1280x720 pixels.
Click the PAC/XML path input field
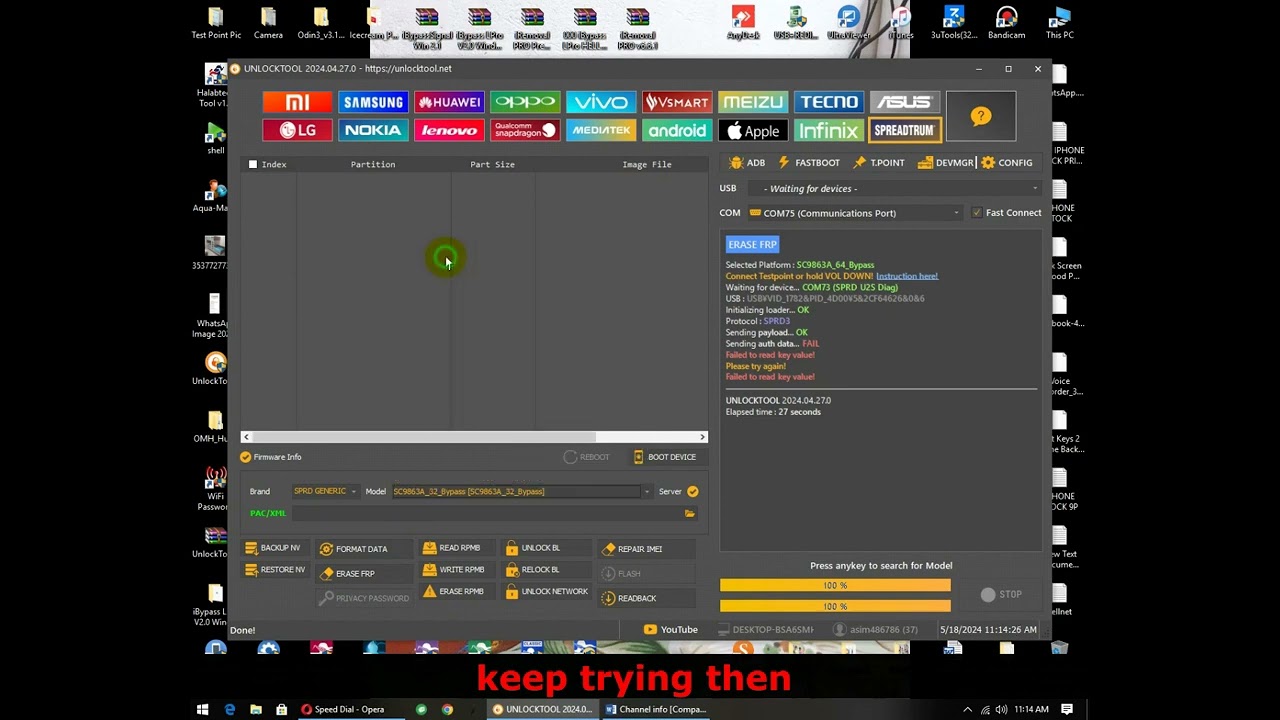click(x=485, y=513)
